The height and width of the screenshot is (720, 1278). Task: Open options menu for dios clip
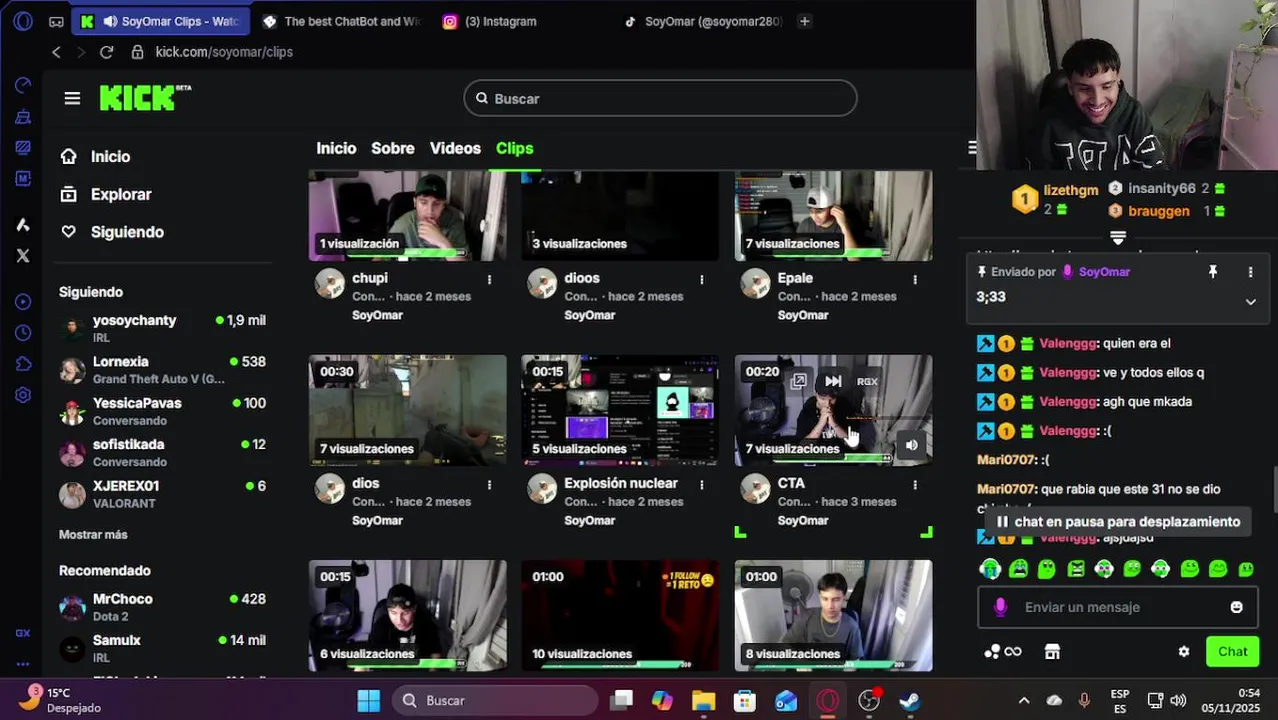point(489,484)
